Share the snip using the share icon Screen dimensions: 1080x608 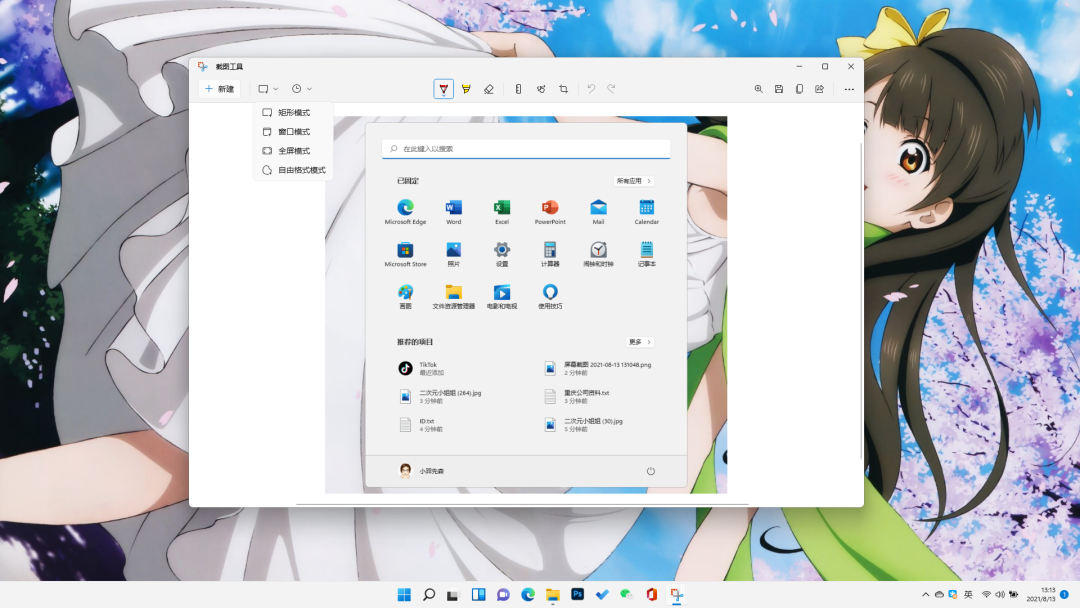click(819, 89)
